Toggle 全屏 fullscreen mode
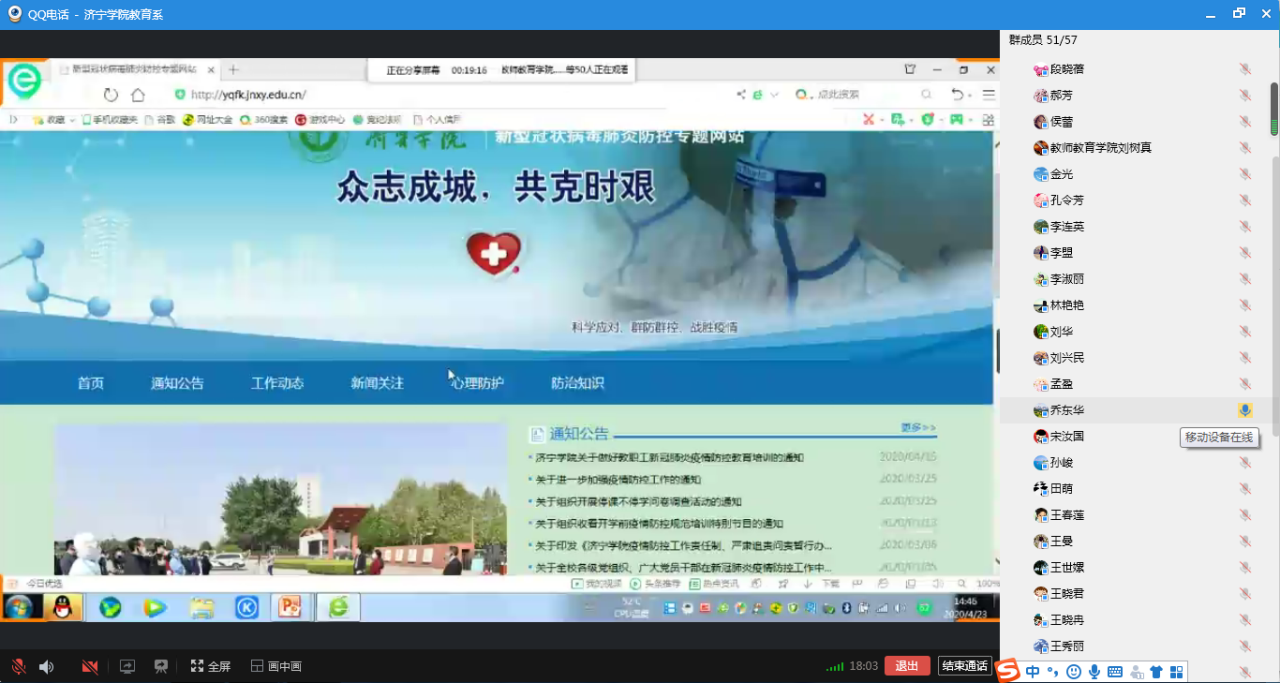1280x683 pixels. point(210,666)
